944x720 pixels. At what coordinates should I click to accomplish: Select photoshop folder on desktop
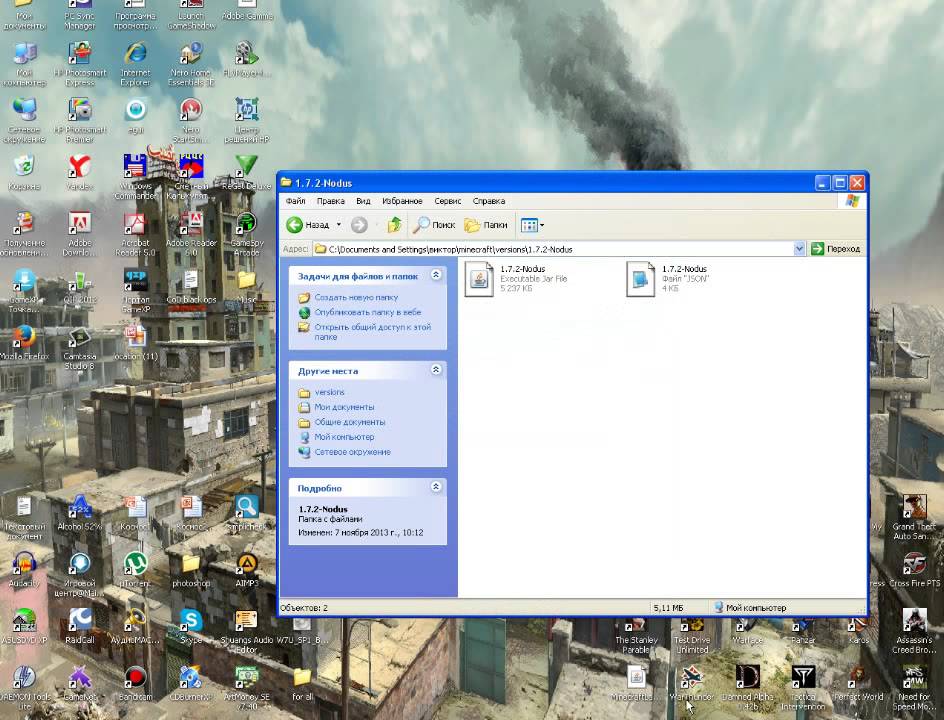(x=191, y=569)
